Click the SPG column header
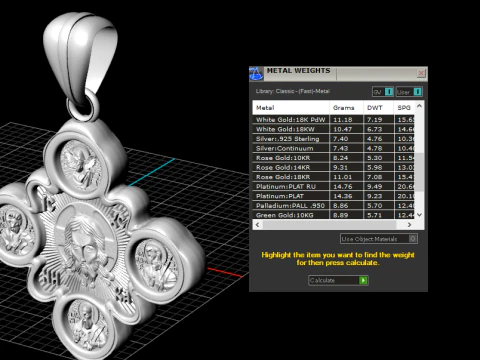Screen dimensions: 480x360 [x=404, y=108]
